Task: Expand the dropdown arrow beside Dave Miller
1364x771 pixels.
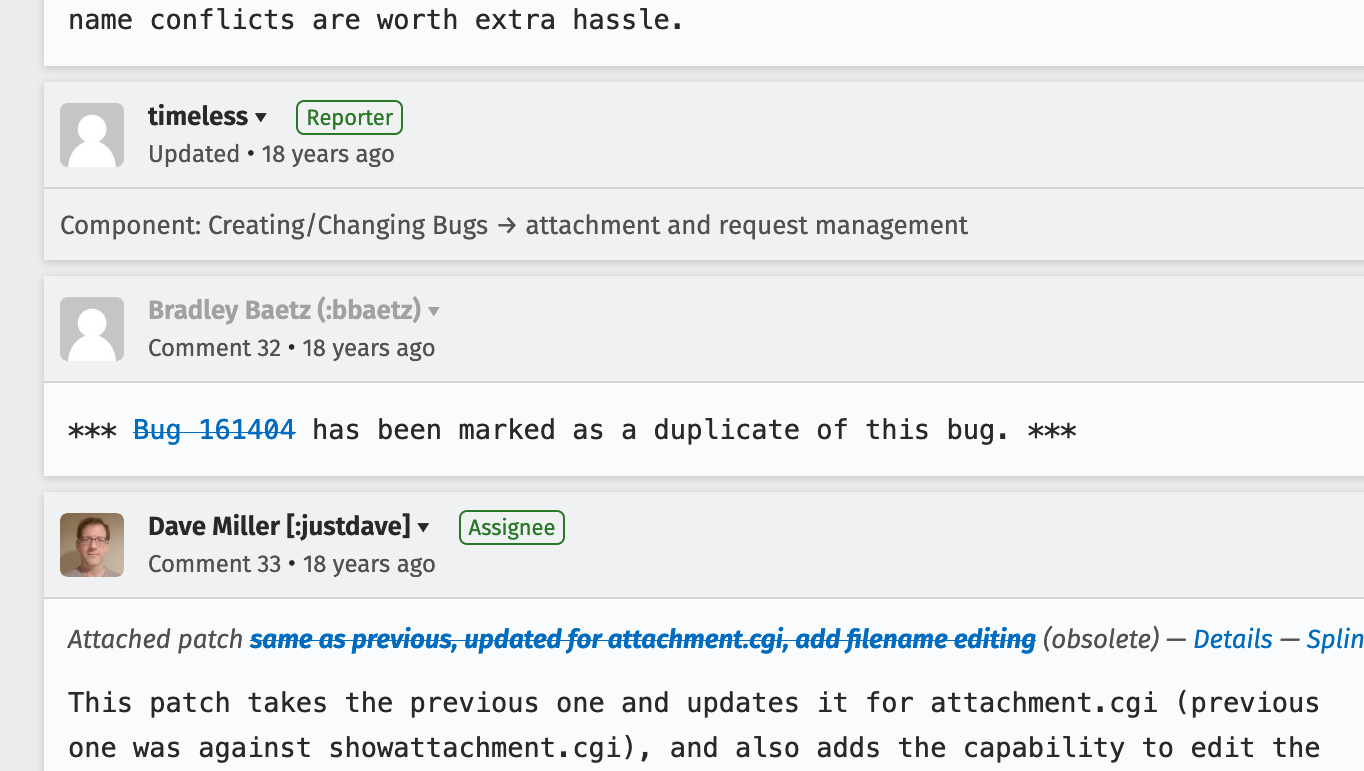Action: (x=424, y=528)
